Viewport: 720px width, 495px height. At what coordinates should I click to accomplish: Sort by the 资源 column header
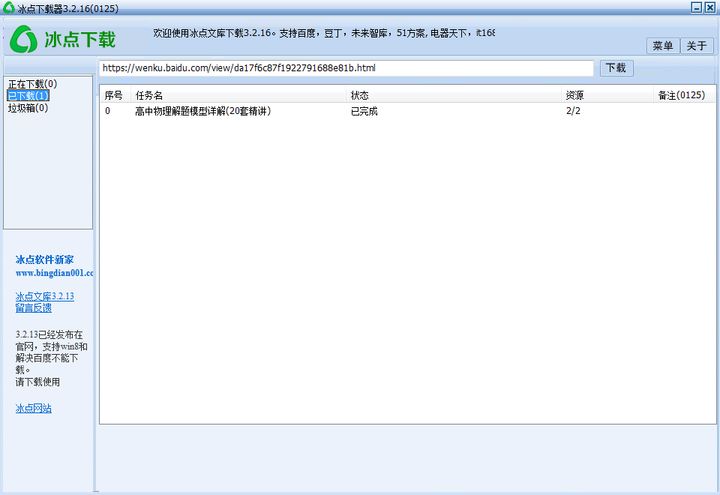pos(575,95)
